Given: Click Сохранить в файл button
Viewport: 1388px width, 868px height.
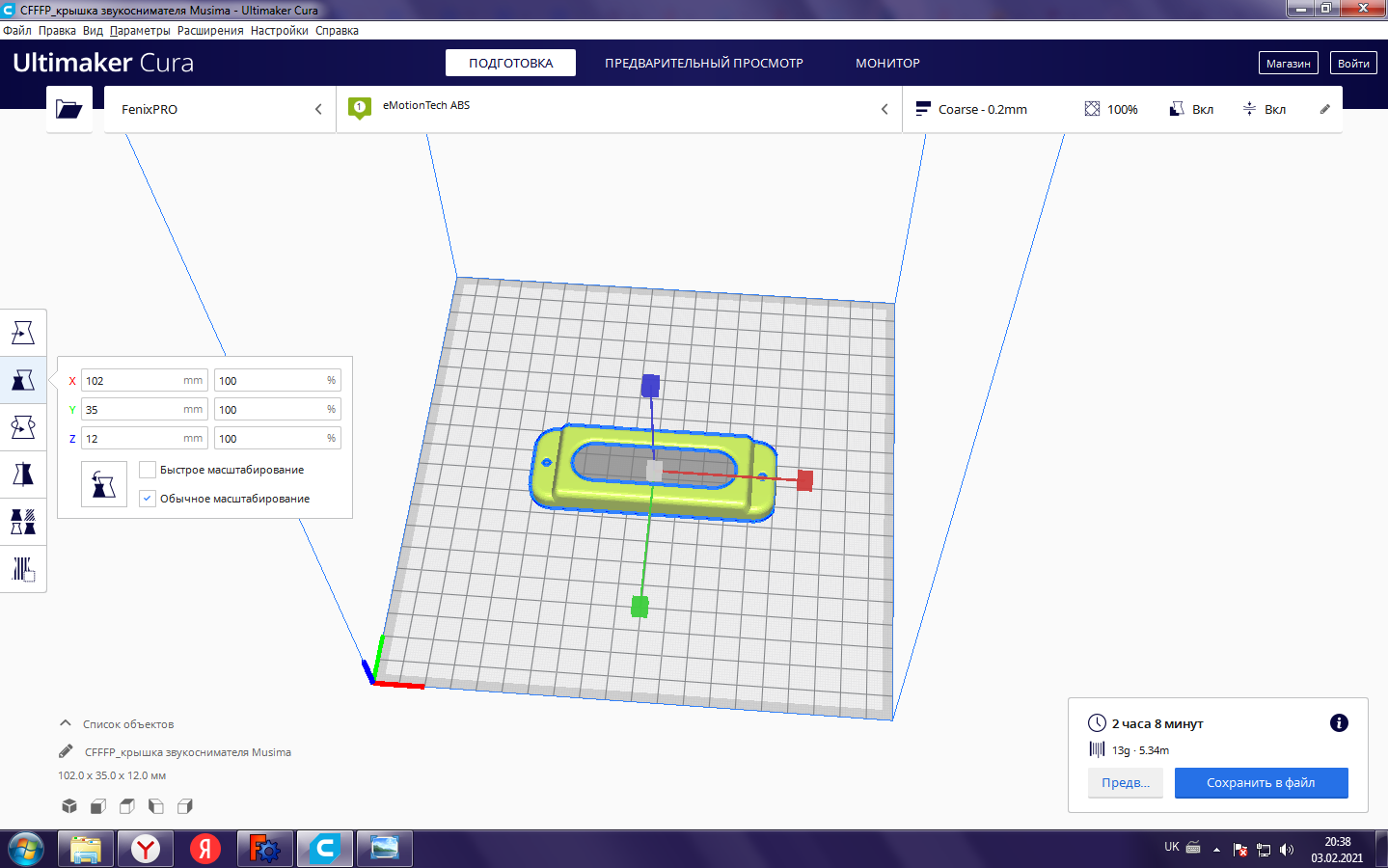Looking at the screenshot, I should (1261, 782).
